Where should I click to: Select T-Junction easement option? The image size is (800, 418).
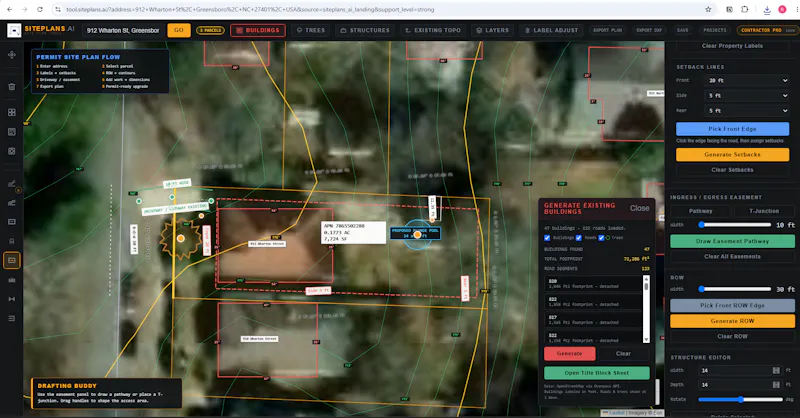[x=764, y=211]
